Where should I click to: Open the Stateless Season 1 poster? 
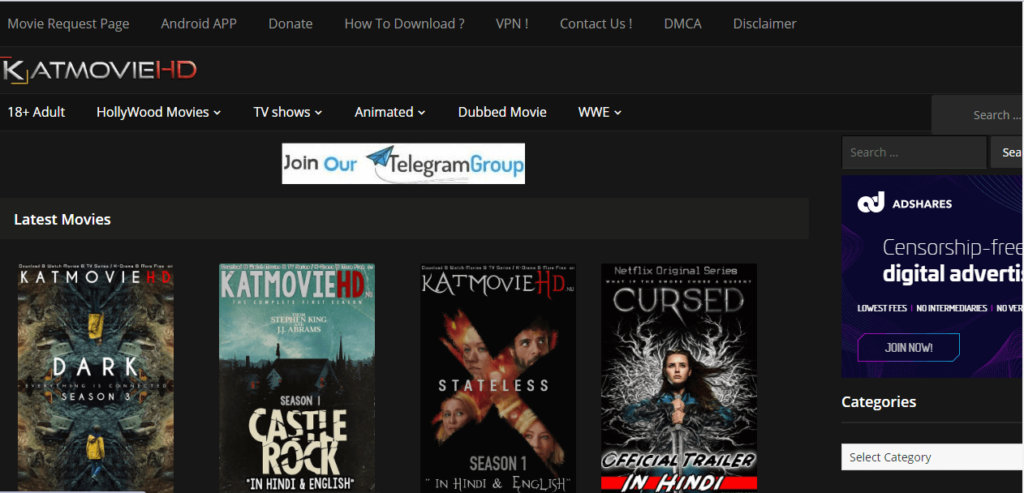tap(498, 377)
